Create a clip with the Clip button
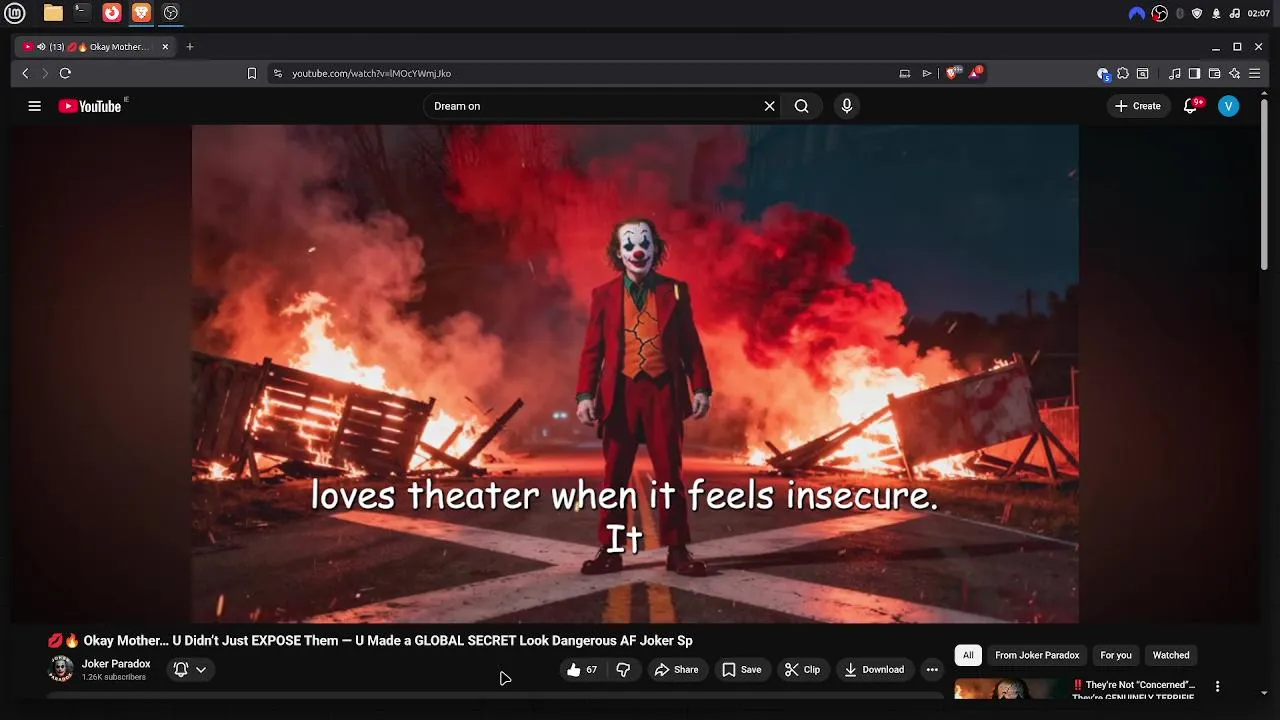Viewport: 1280px width, 720px height. (802, 670)
